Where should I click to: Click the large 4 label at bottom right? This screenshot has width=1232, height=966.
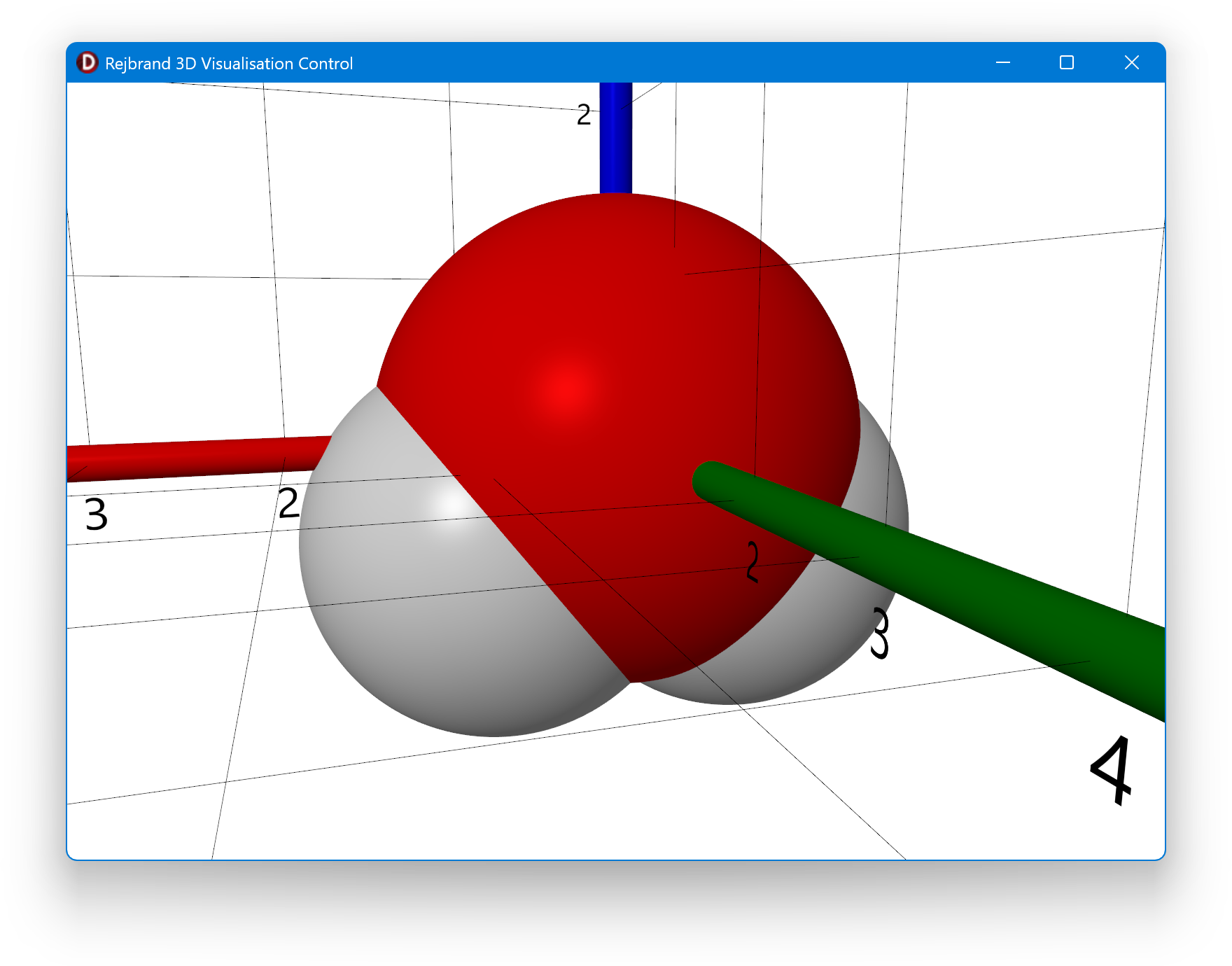point(1113,770)
